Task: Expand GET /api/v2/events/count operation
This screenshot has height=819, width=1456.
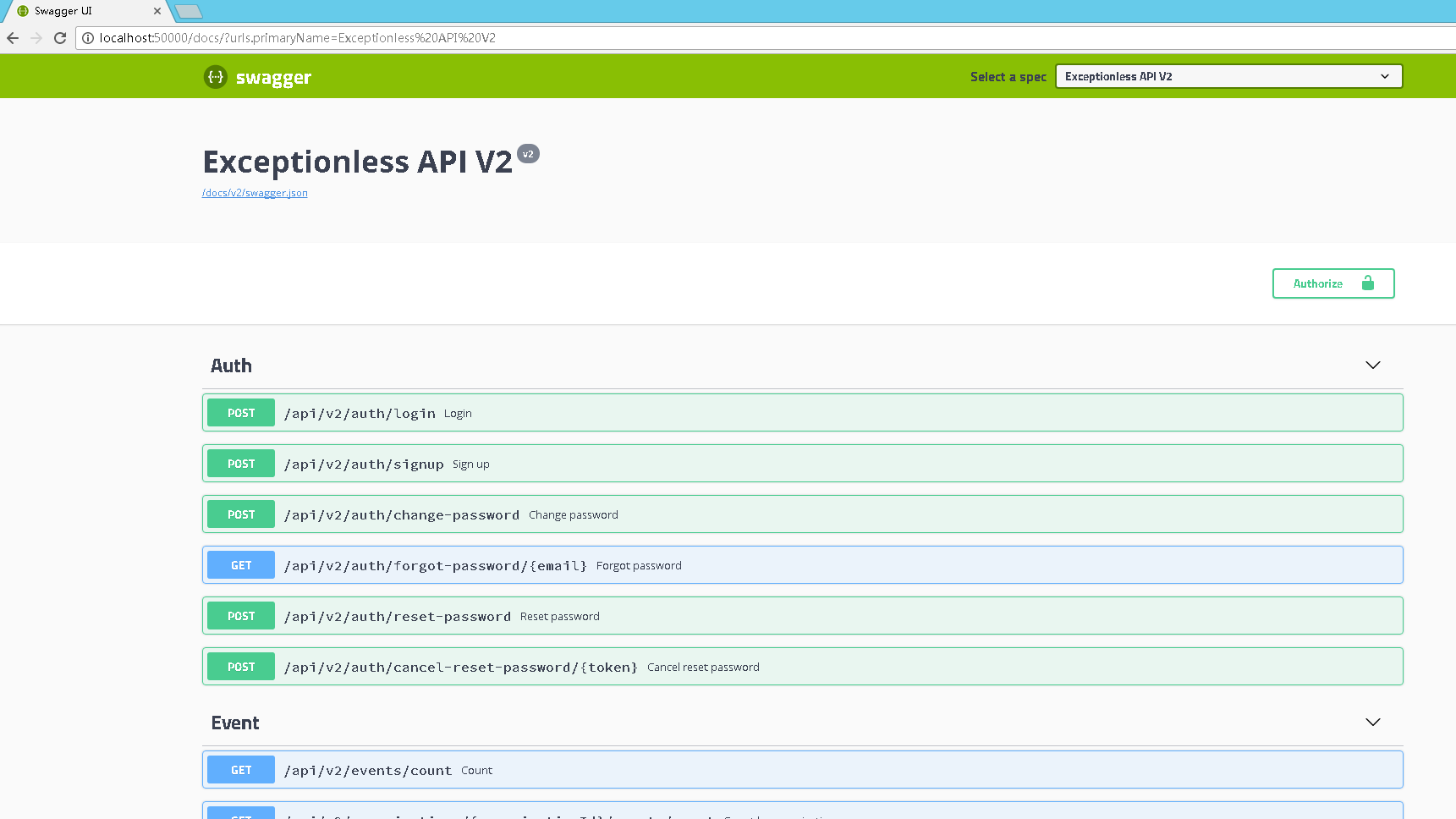Action: tap(802, 770)
